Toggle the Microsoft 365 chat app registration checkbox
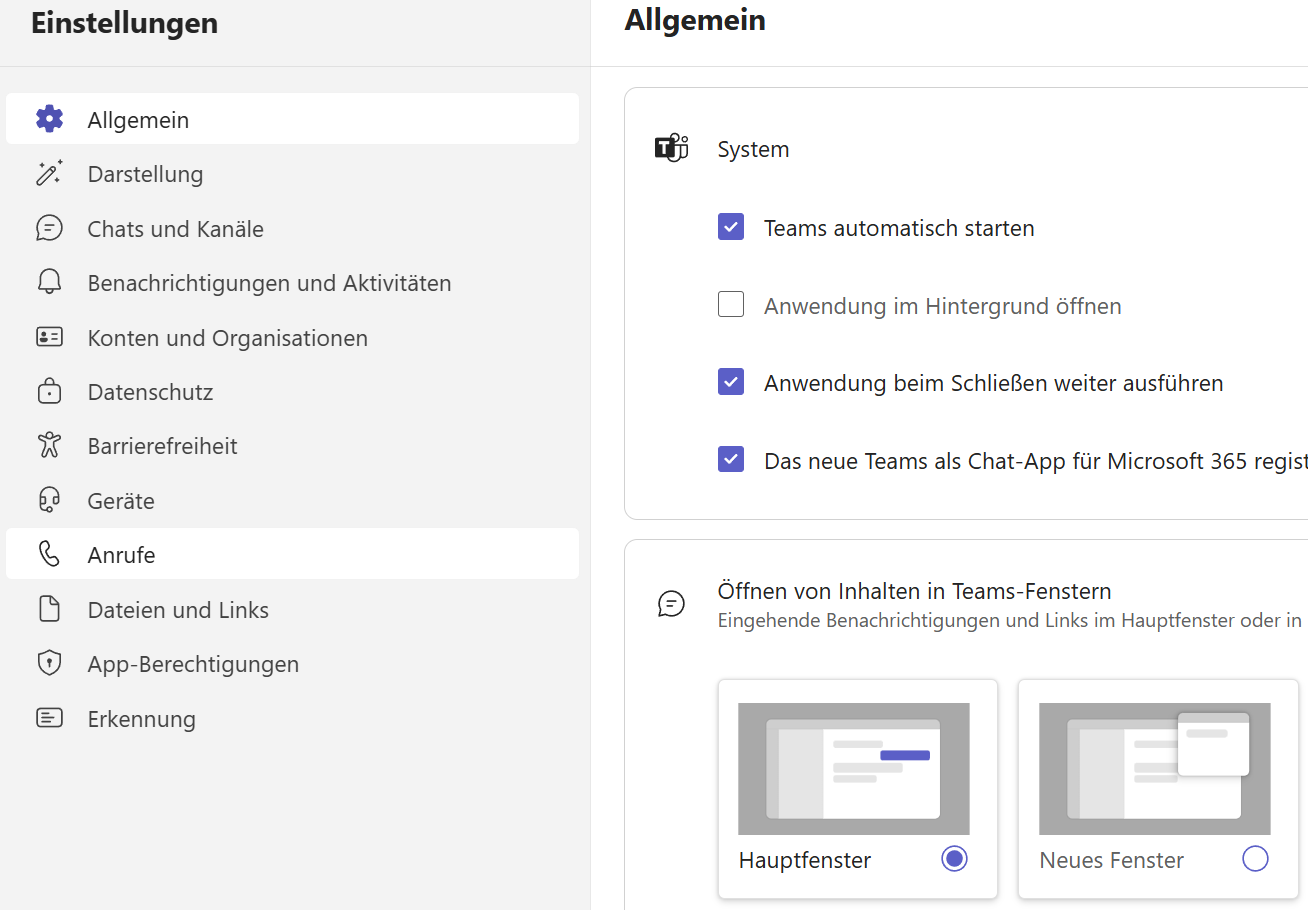1308x910 pixels. point(731,460)
